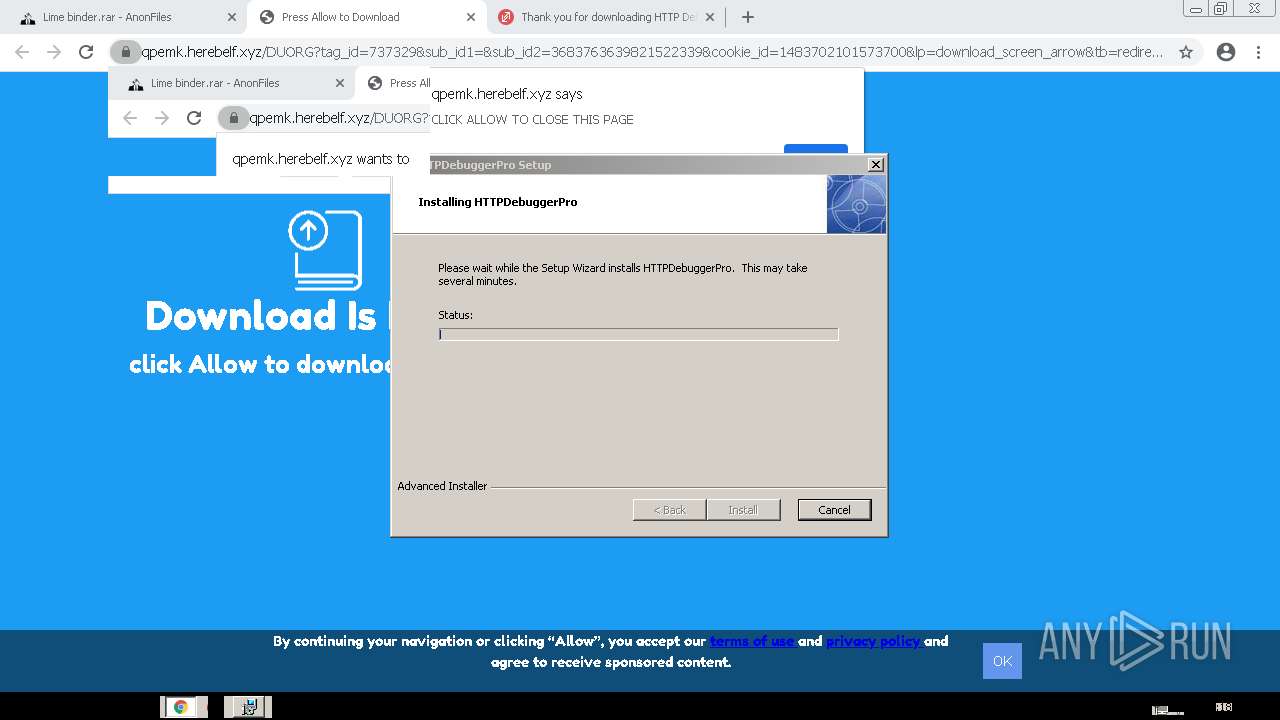Go back in browser history
Screen dimensions: 1280x720
[x=22, y=52]
